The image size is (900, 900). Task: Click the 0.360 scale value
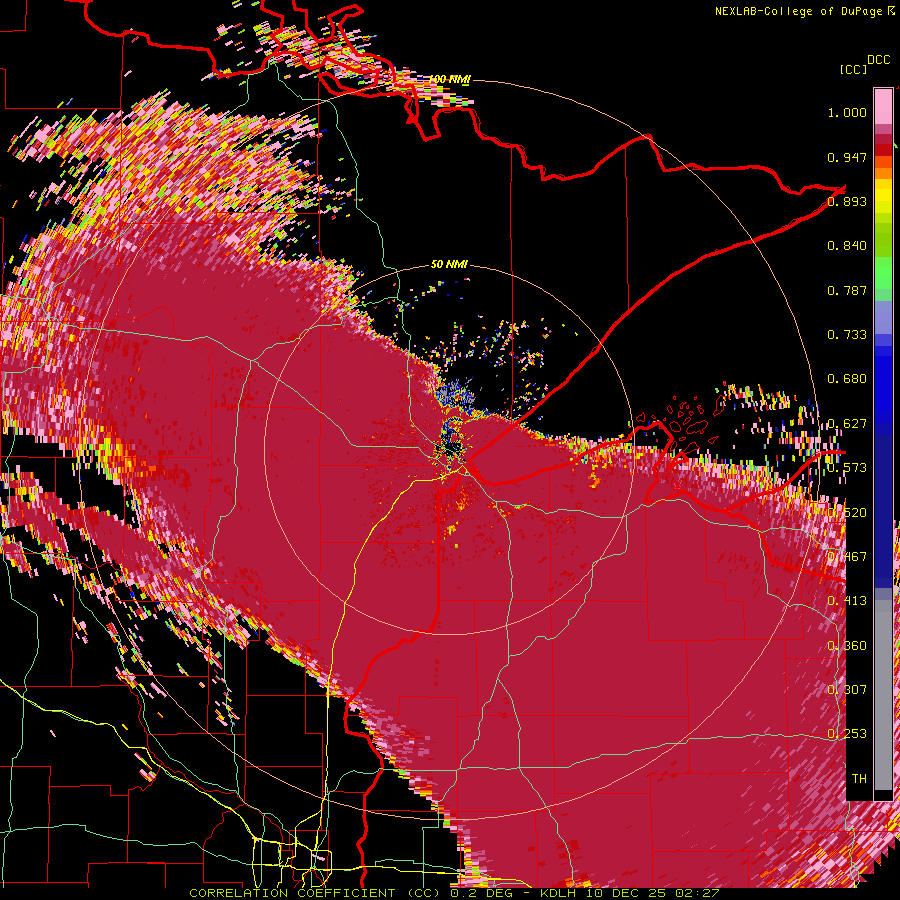847,646
